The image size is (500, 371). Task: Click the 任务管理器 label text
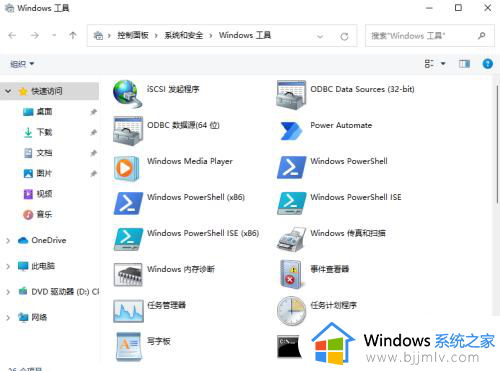click(x=166, y=305)
